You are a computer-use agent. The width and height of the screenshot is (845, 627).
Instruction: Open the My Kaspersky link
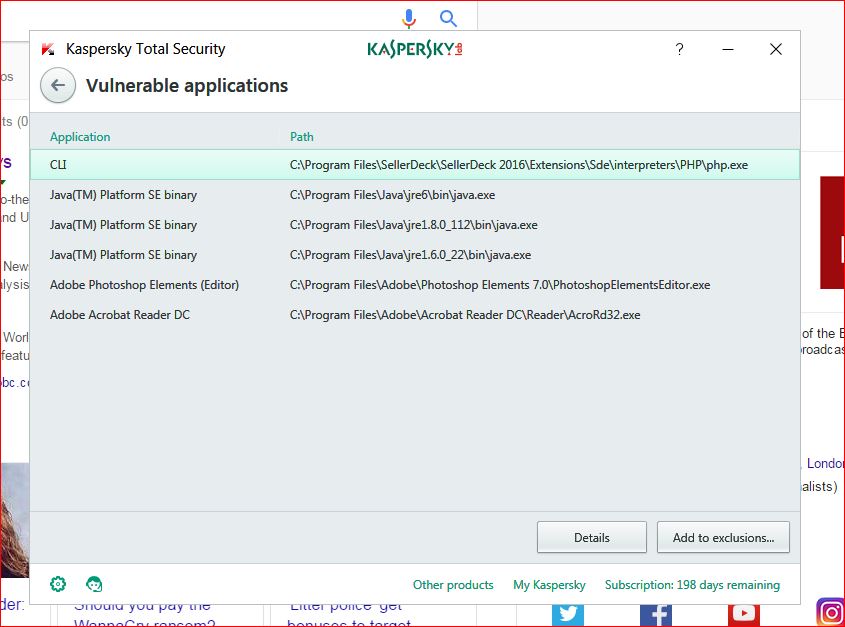coord(549,585)
